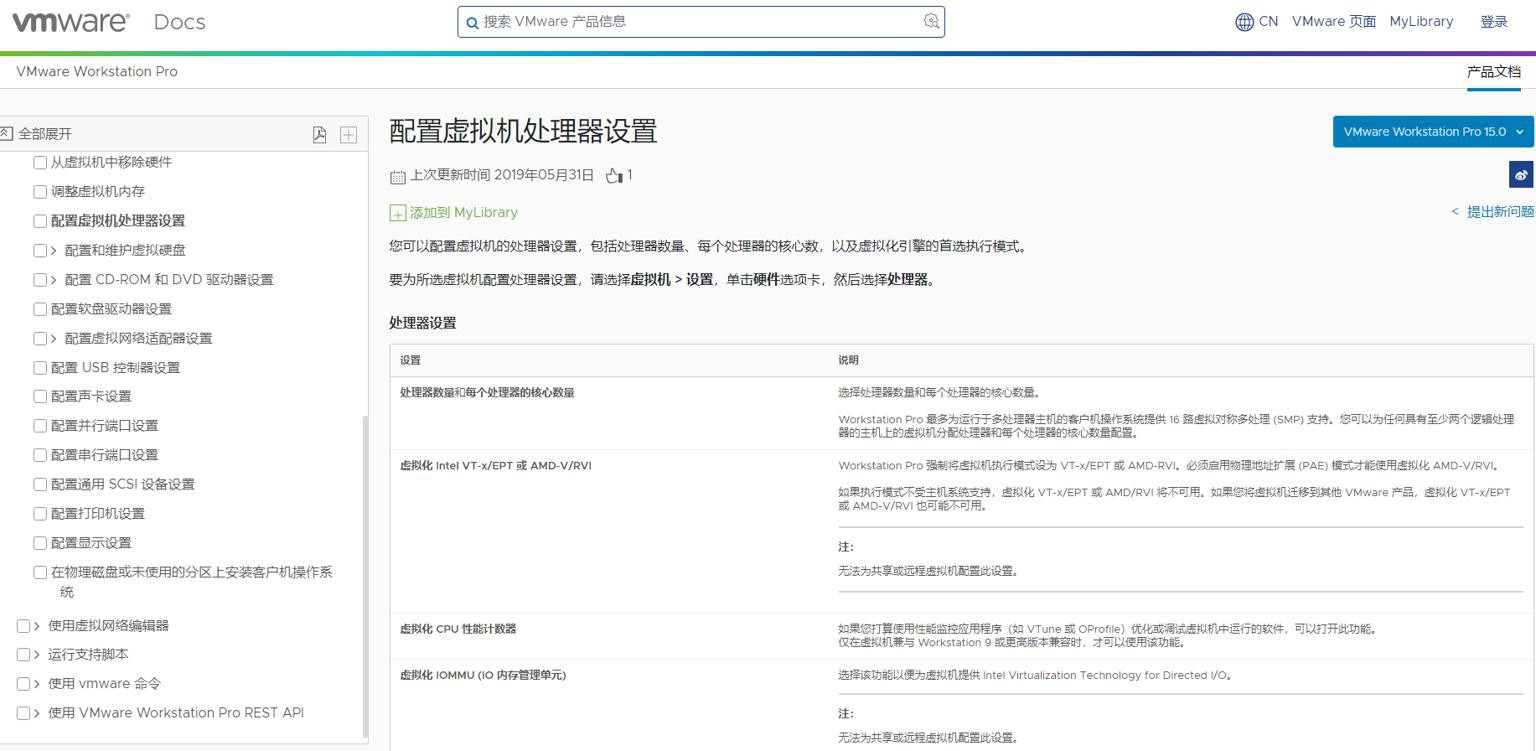Click 添加到 MyLibrary link
The image size is (1536, 751).
(x=463, y=212)
